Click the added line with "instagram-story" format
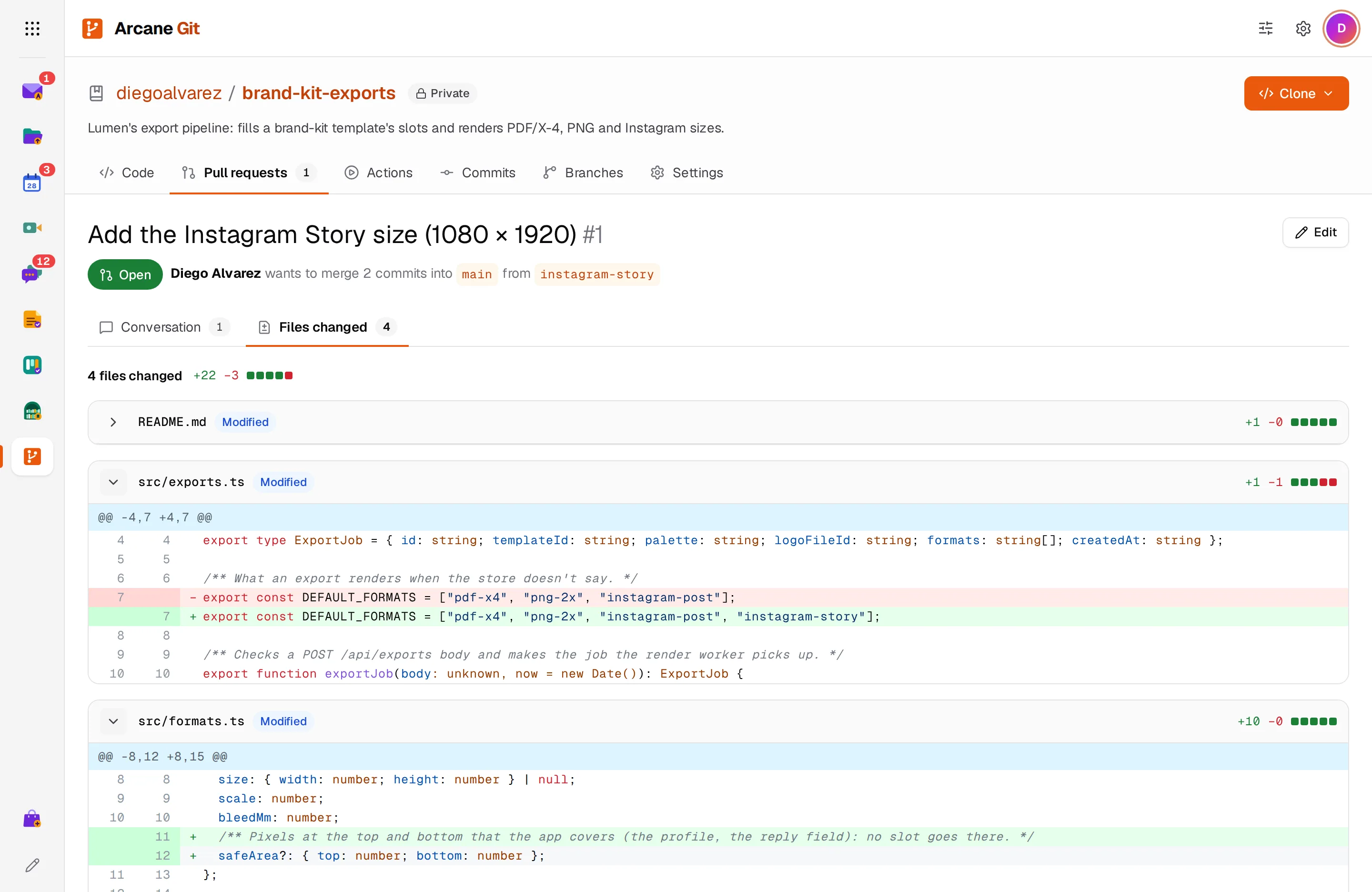This screenshot has height=892, width=1372. coord(718,617)
